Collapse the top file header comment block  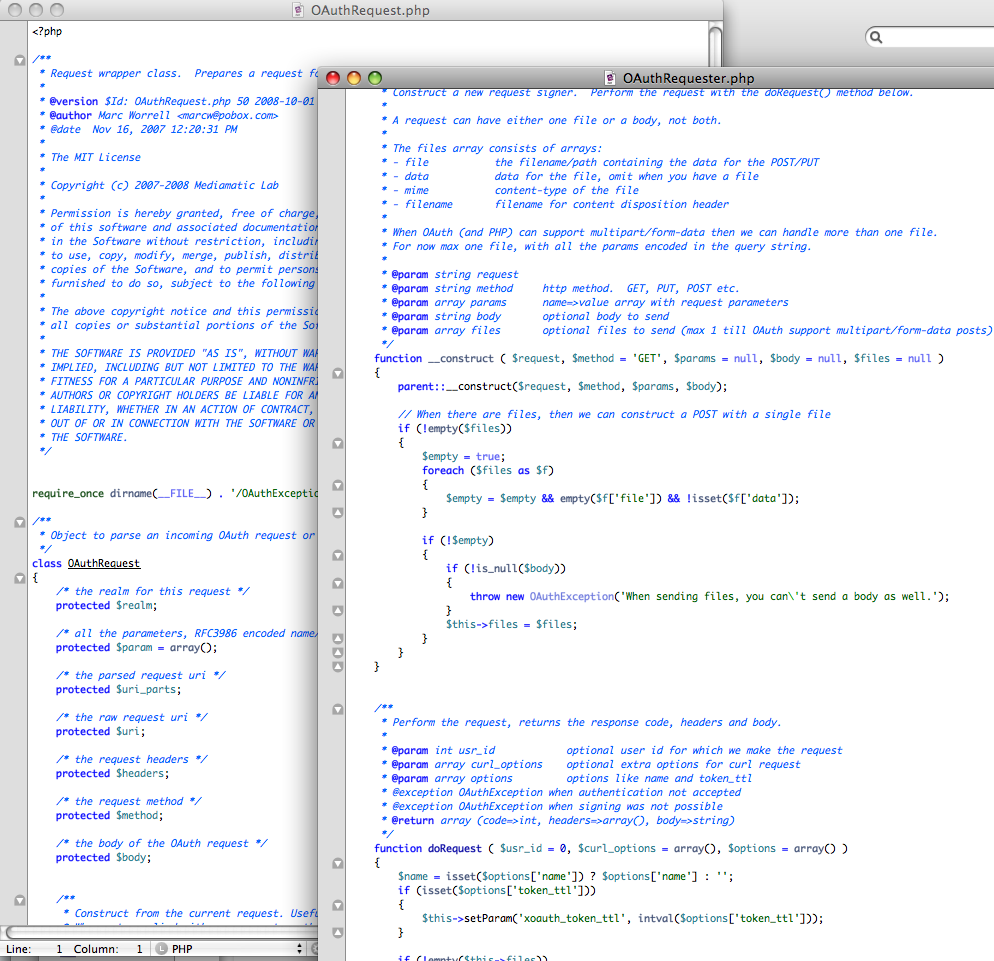coord(19,60)
